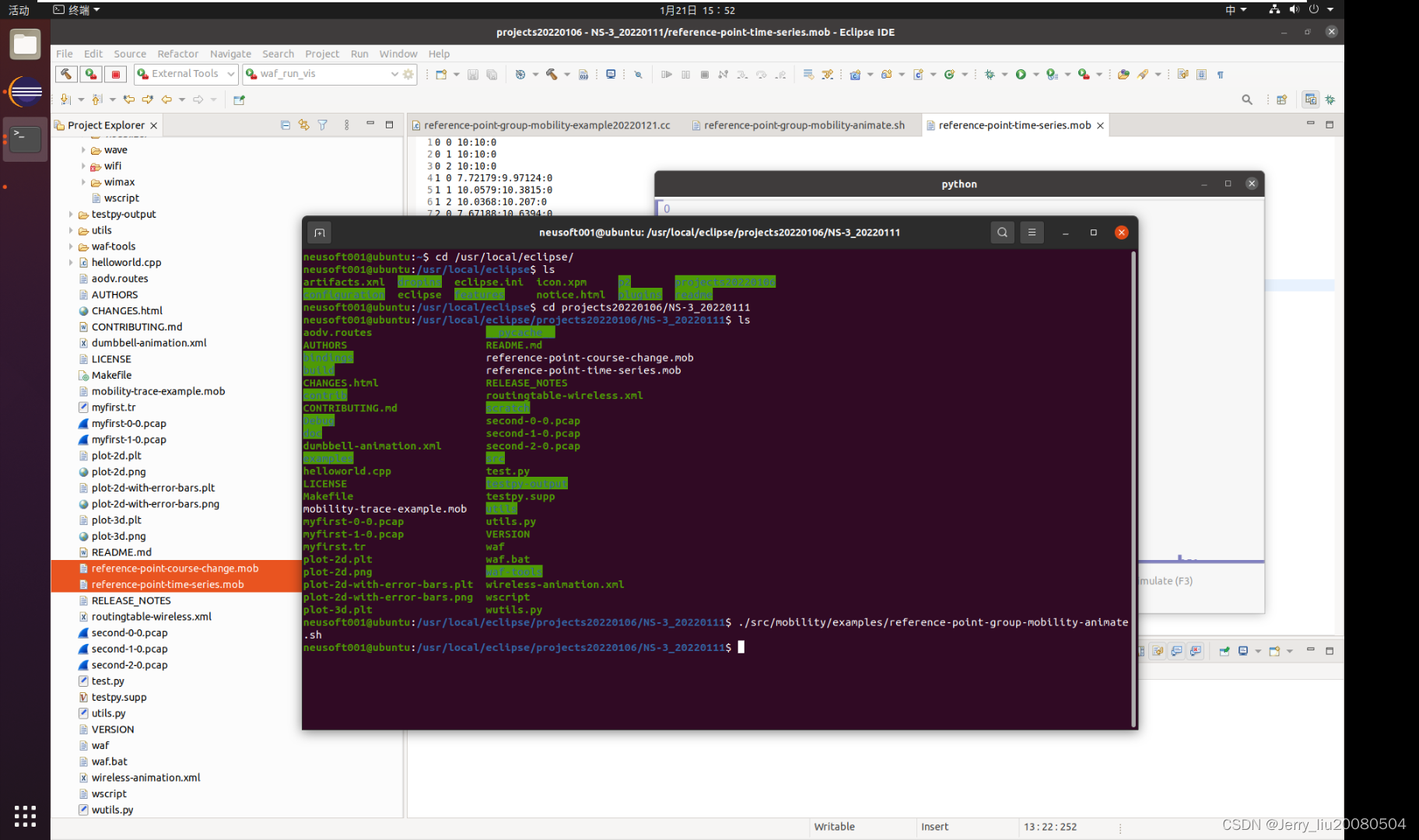Click the Save All toolbar icon
This screenshot has width=1419, height=840.
pyautogui.click(x=492, y=75)
